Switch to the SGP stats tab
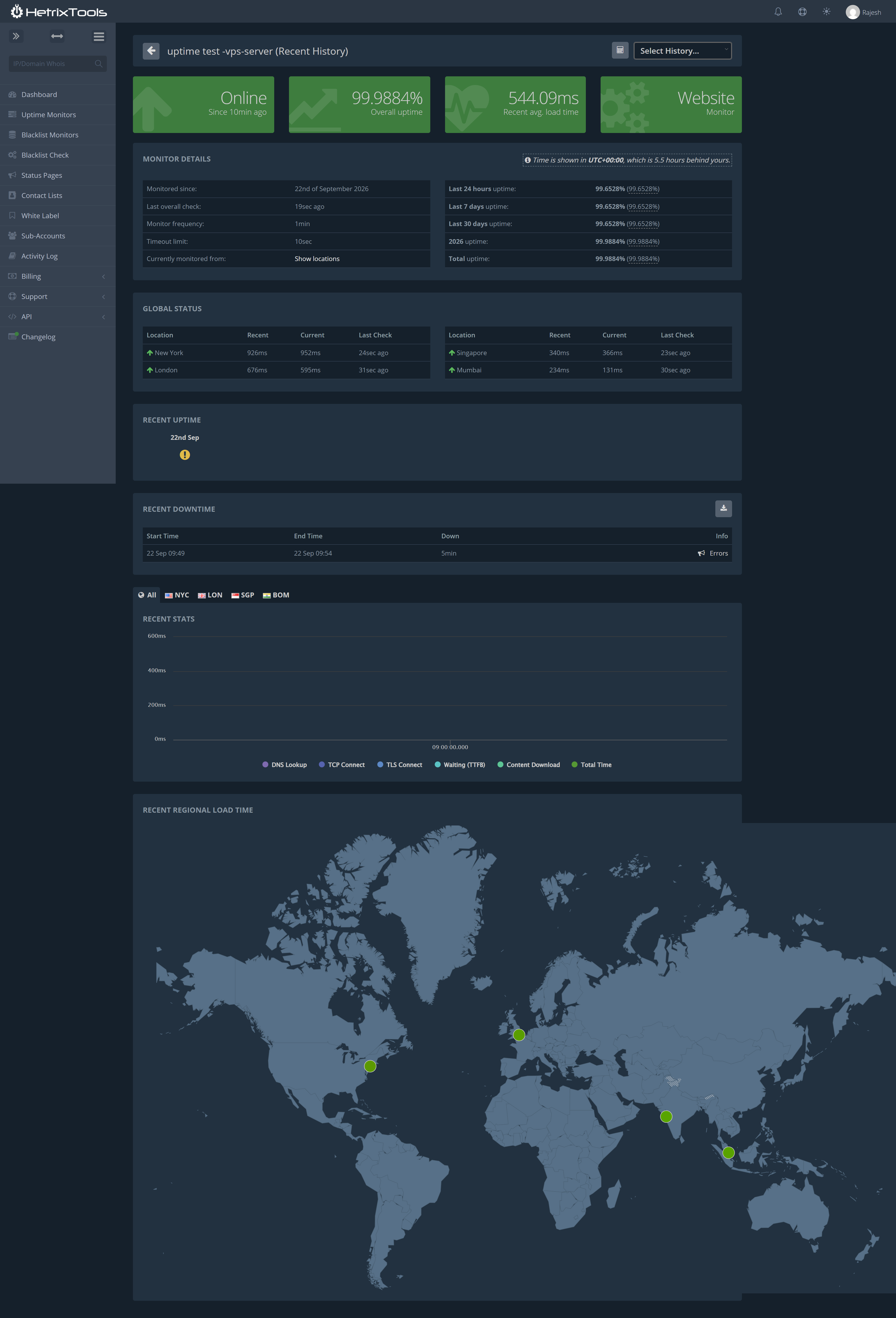896x1318 pixels. pyautogui.click(x=242, y=595)
